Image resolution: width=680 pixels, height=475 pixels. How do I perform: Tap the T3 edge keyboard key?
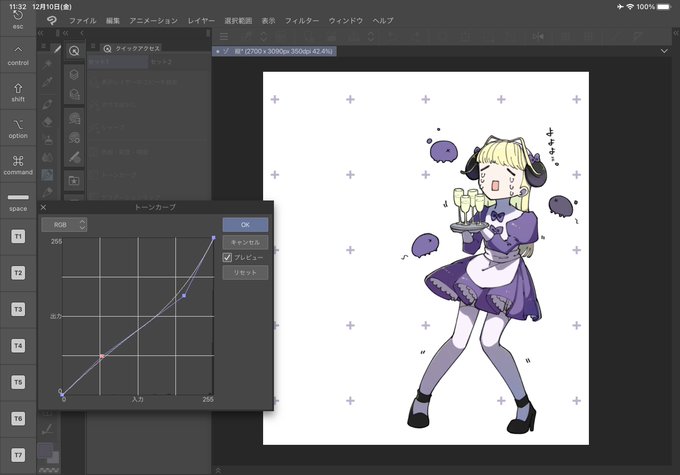[18, 309]
